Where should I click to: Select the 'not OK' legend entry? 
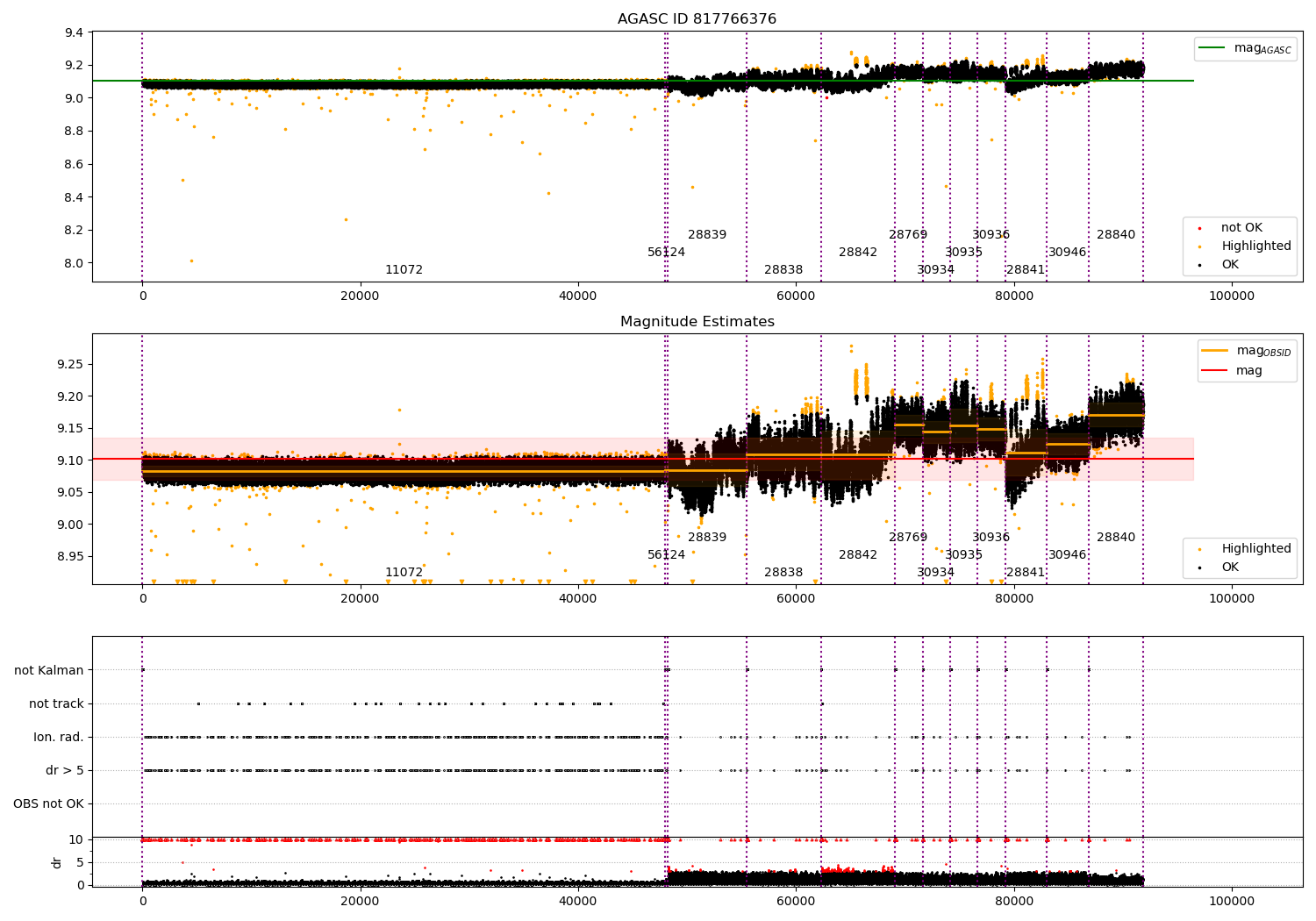[x=1241, y=228]
